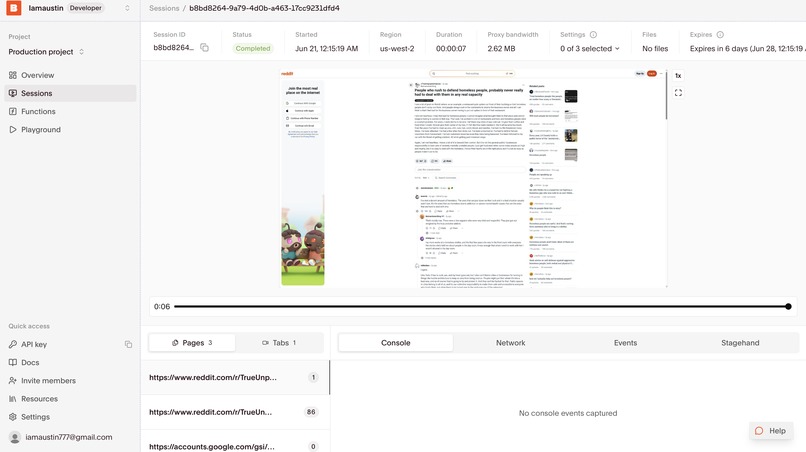Screen dimensions: 806x452
Task: Select the reddit page row with count 86
Action: pyautogui.click(x=235, y=412)
